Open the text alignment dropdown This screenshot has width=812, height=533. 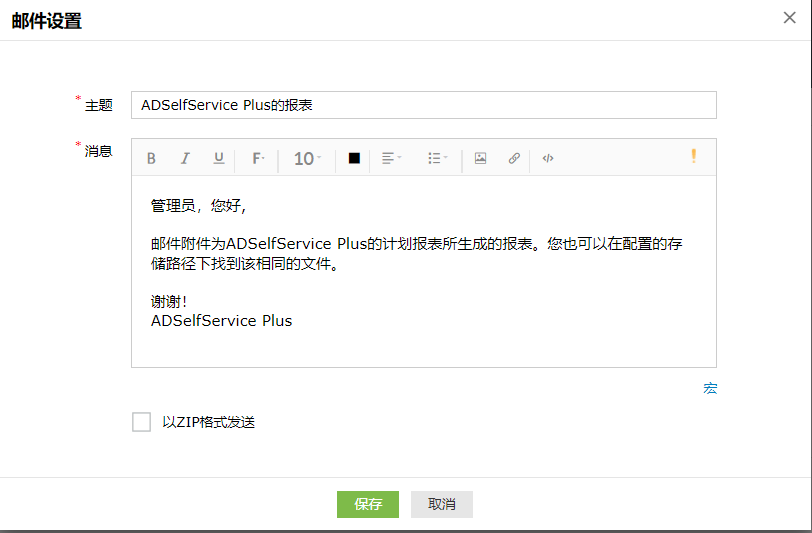click(392, 158)
